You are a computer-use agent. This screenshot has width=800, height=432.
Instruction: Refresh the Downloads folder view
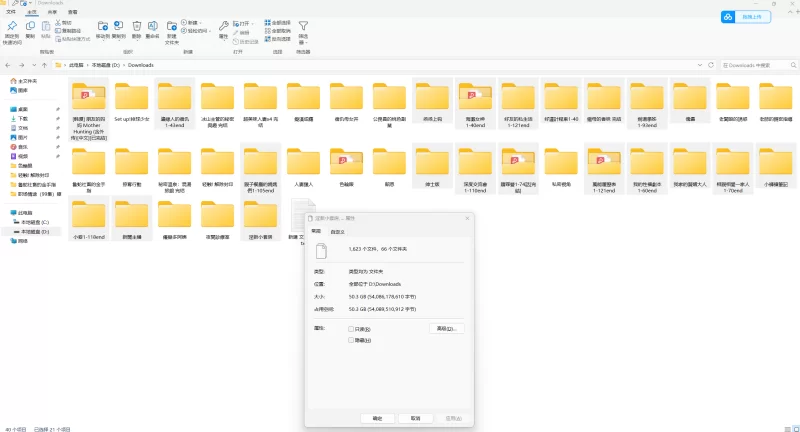[711, 65]
